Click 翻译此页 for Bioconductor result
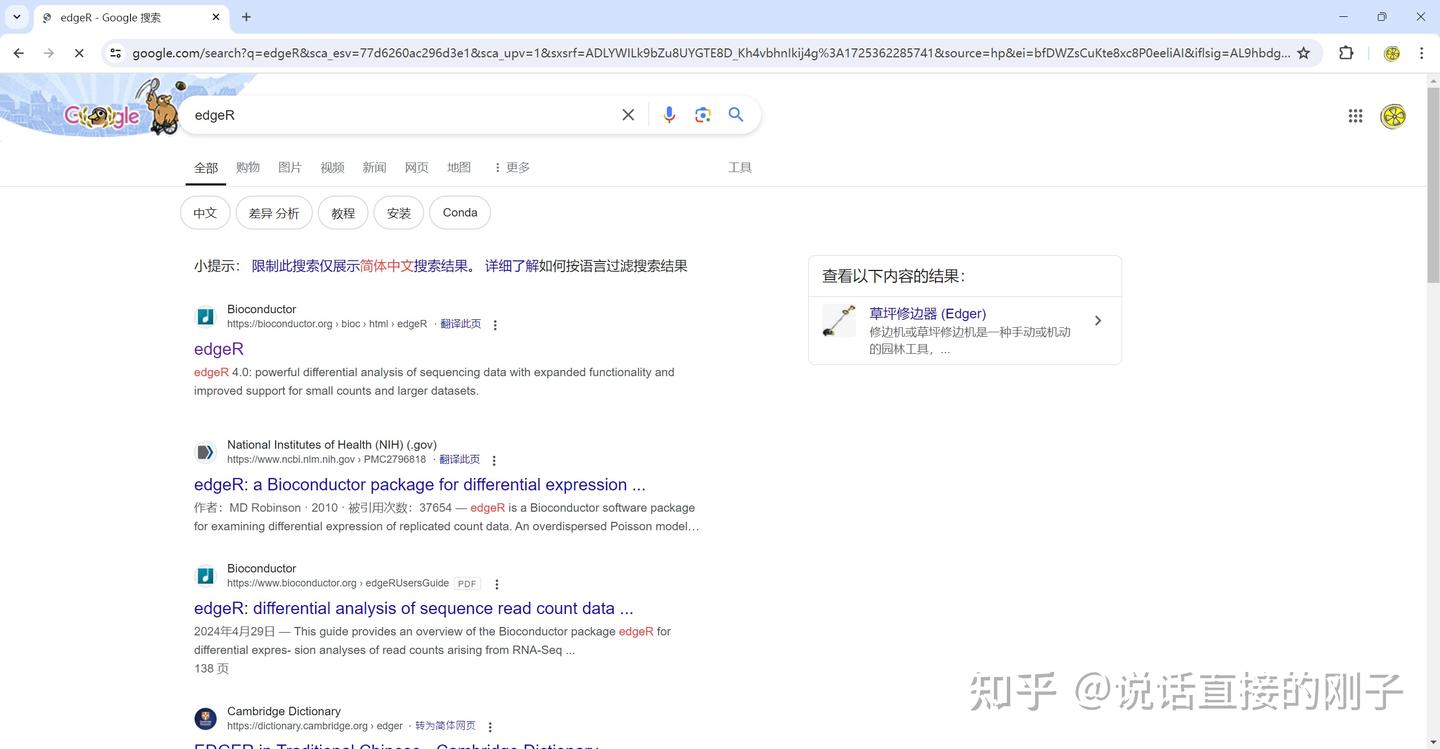 [x=460, y=324]
